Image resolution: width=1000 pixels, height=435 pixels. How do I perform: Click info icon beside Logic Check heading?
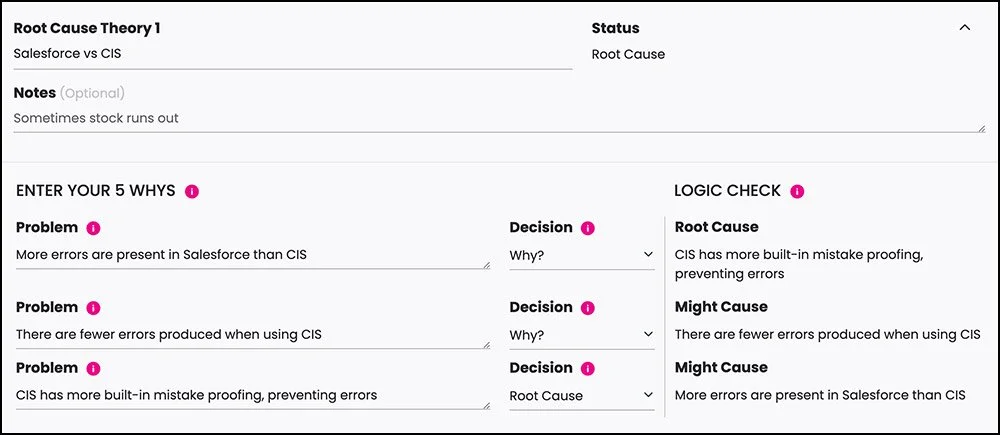797,191
